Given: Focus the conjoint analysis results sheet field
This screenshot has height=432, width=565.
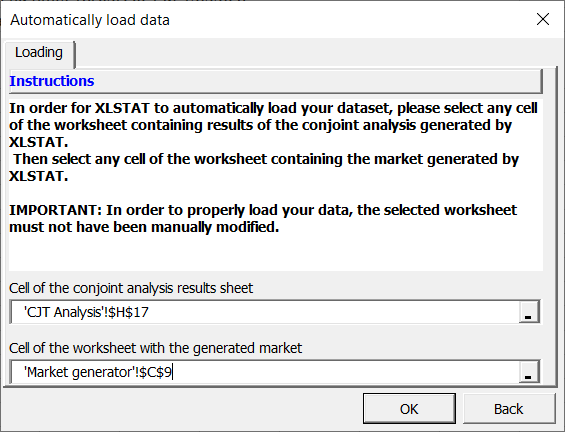Looking at the screenshot, I should (x=265, y=312).
